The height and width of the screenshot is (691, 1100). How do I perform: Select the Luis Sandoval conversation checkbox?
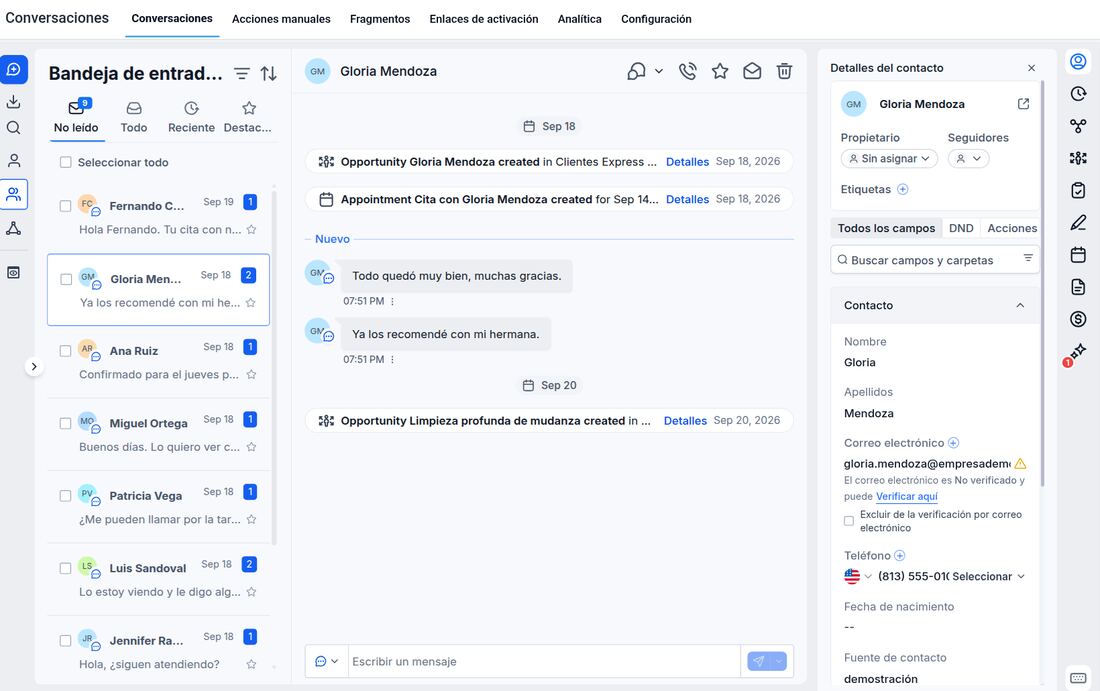(x=65, y=568)
